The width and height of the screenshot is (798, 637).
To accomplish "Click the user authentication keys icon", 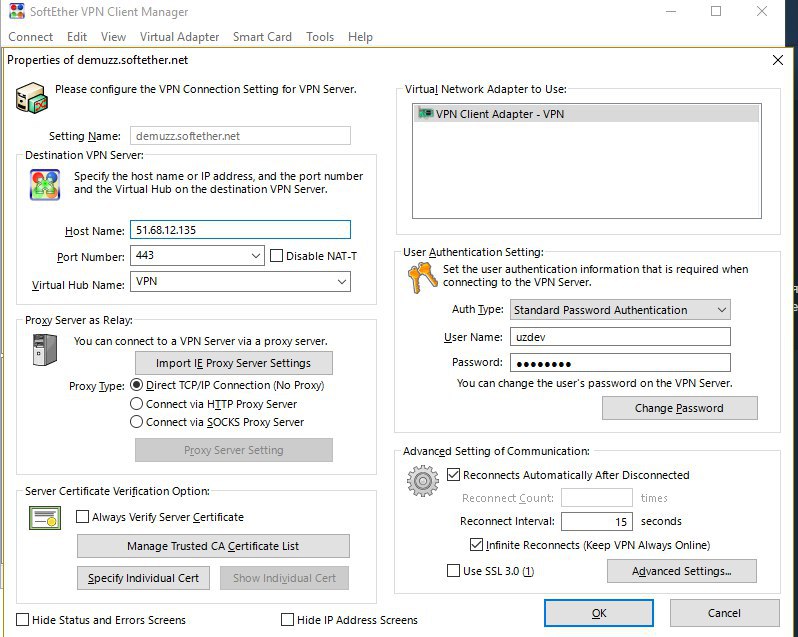I will coord(422,278).
